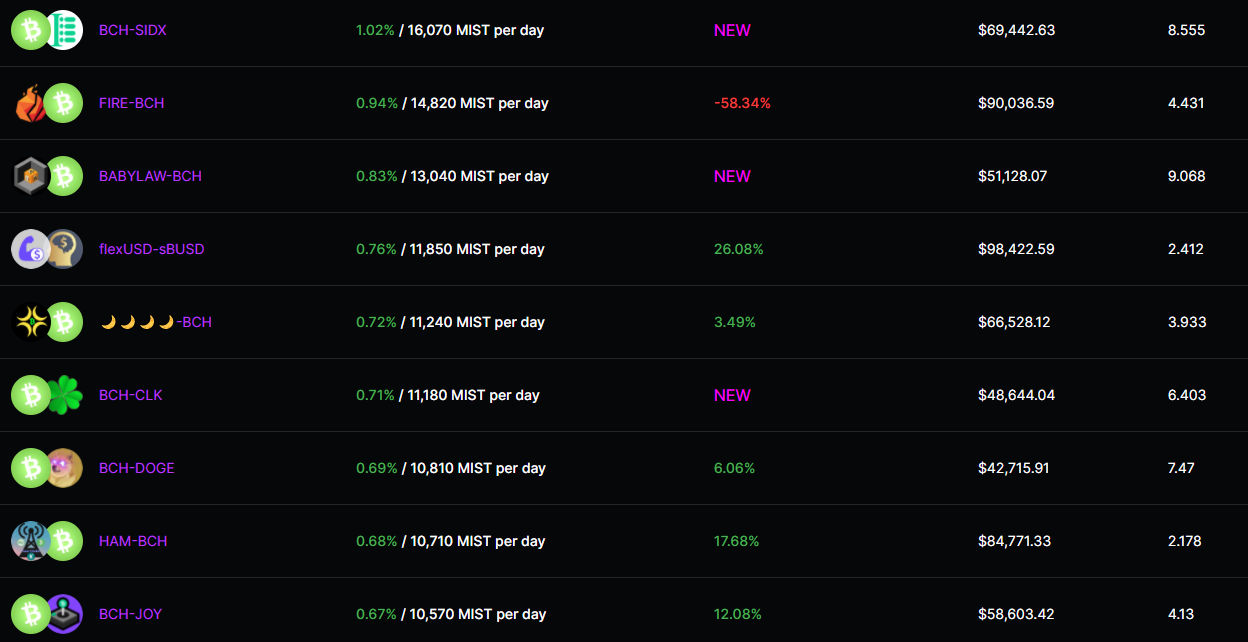Open the BCH-SIDX pair link
1248x642 pixels.
point(133,30)
